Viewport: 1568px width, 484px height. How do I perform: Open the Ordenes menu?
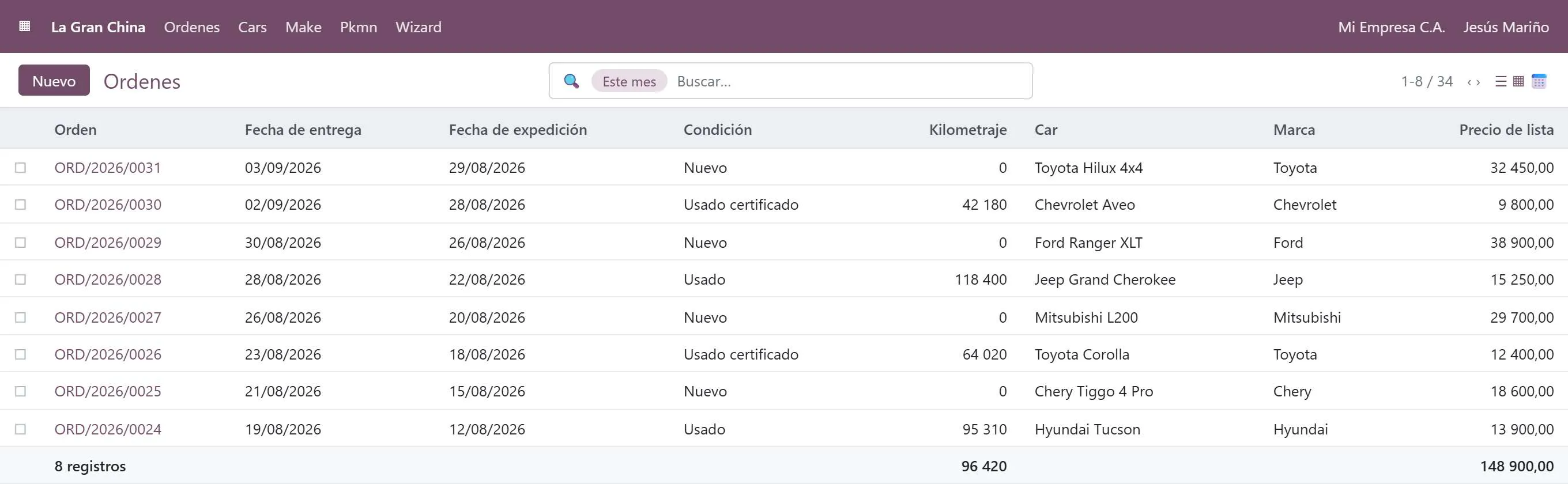pos(192,27)
